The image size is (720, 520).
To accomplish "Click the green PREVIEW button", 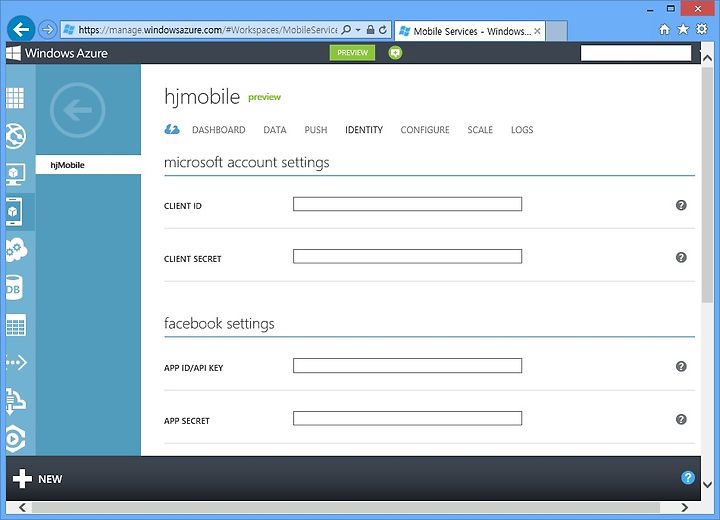I will (x=352, y=53).
